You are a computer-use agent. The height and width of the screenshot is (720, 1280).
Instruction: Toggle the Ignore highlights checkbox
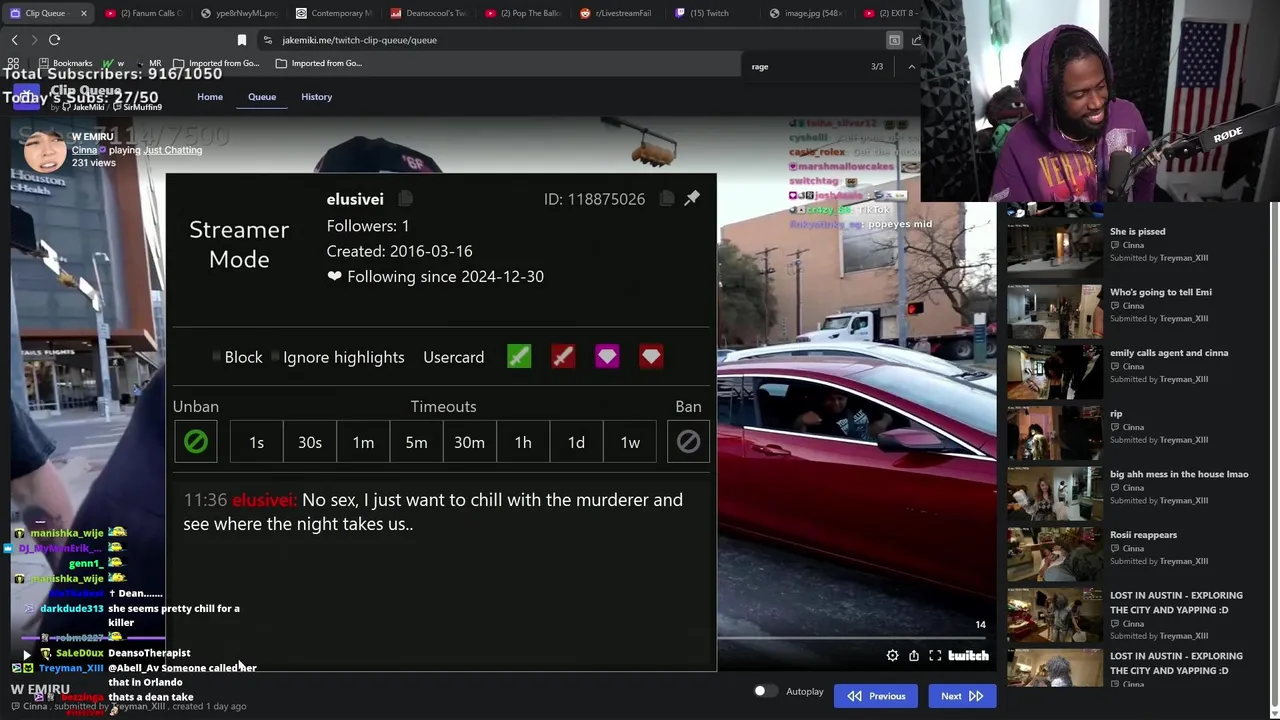[275, 357]
